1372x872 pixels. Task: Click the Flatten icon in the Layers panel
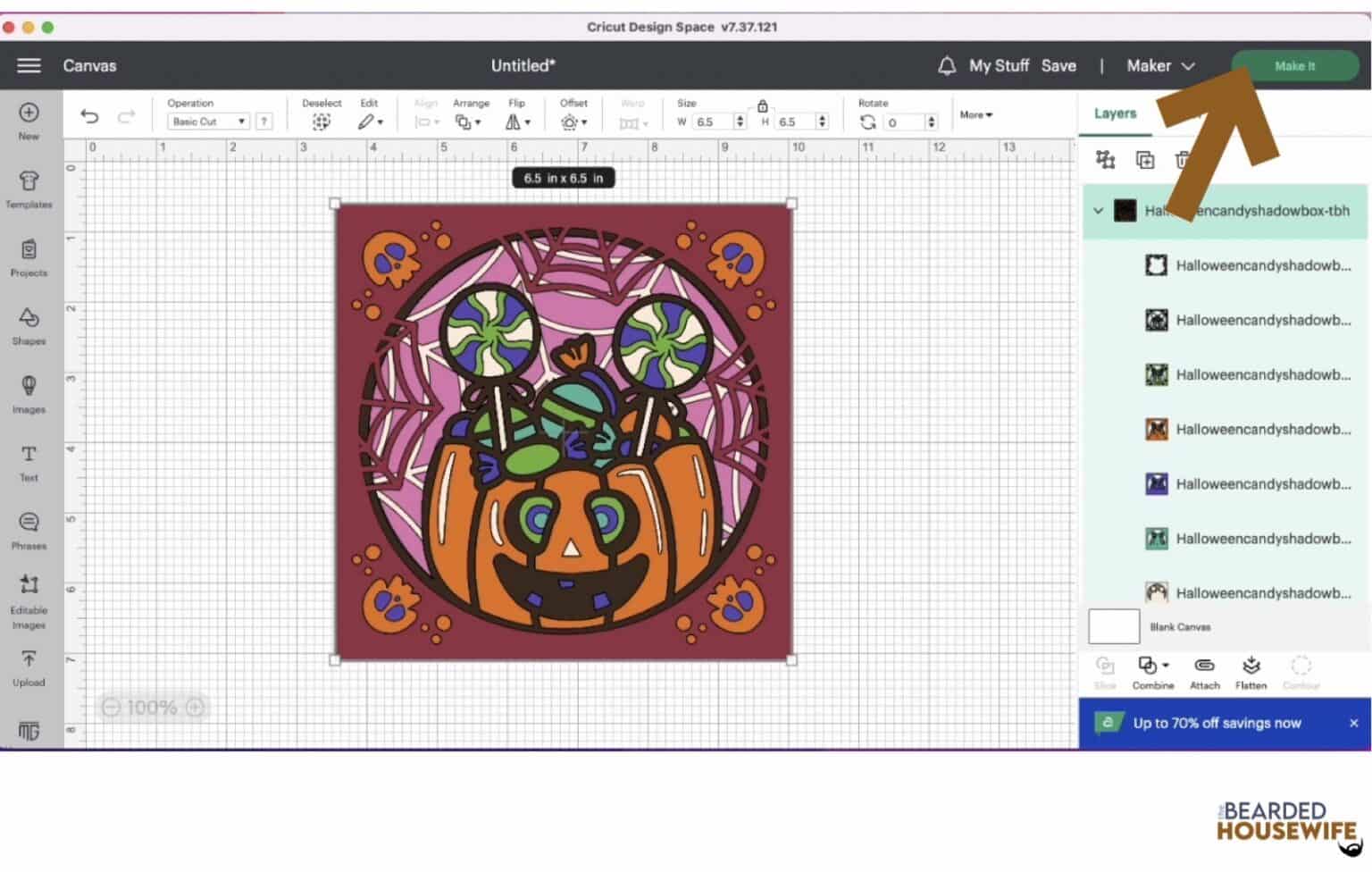pos(1251,668)
